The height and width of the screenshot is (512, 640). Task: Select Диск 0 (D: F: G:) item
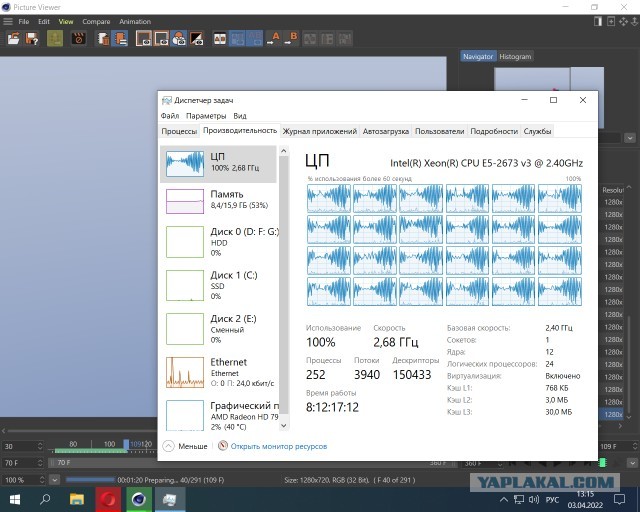(x=218, y=242)
